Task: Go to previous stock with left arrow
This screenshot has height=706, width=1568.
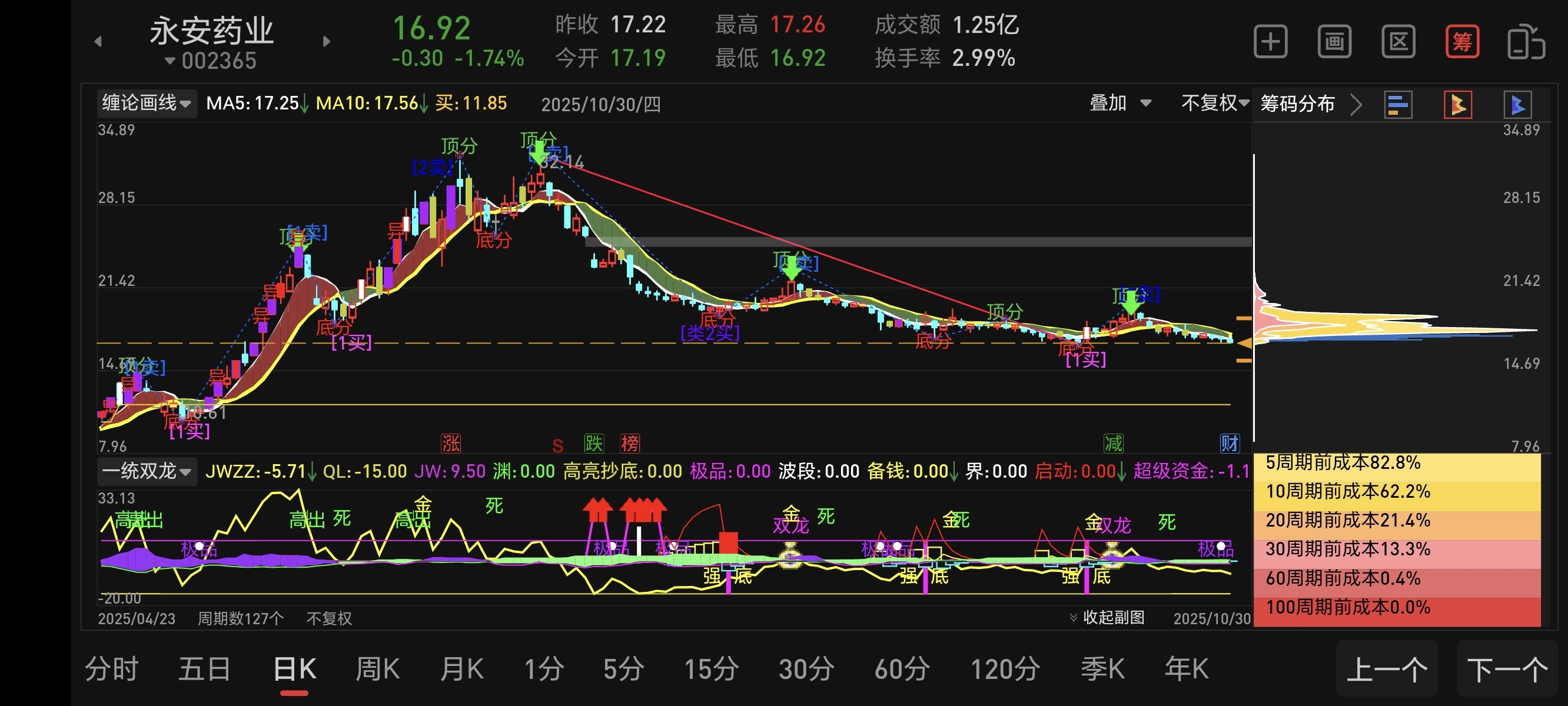Action: coord(98,41)
